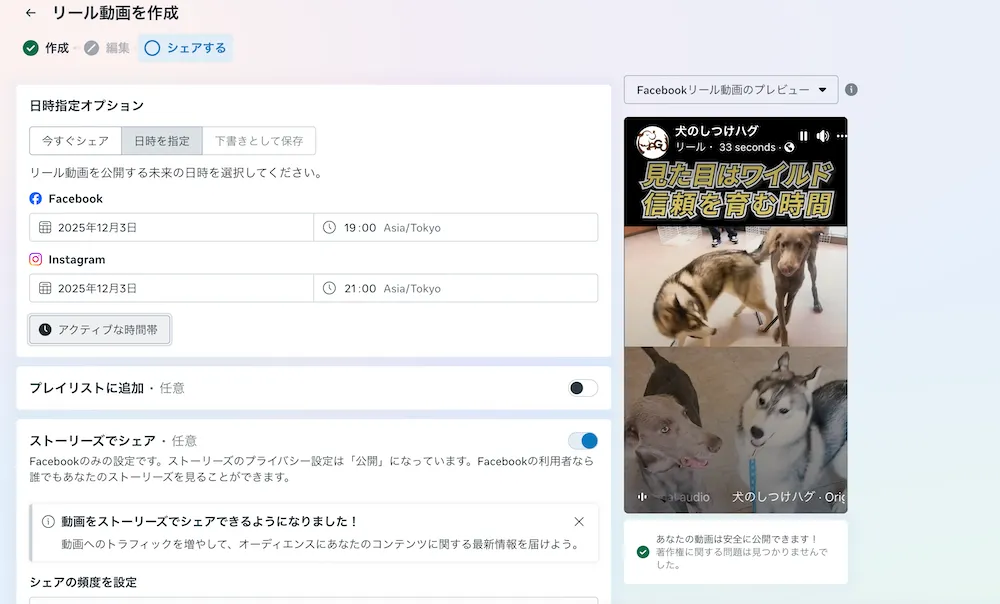
Task: Turn off the ストーリーズでシェア toggle
Action: (581, 440)
